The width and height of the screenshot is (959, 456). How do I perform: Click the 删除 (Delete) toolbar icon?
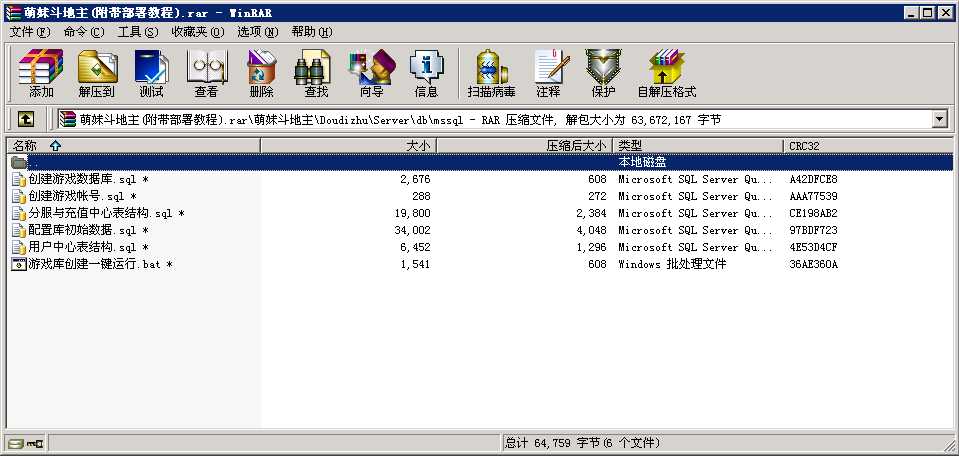[x=262, y=73]
